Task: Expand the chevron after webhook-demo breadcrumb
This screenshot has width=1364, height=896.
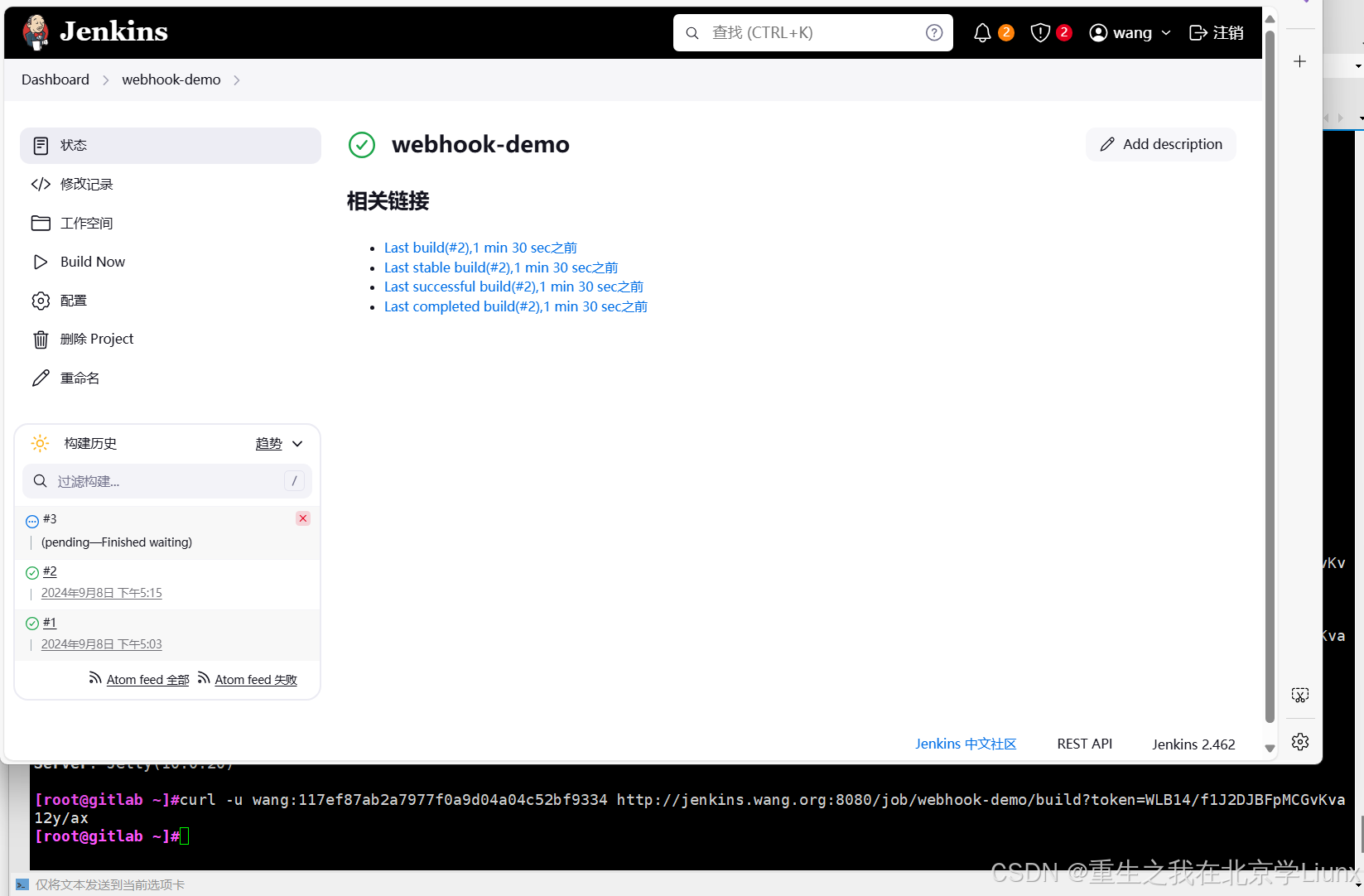Action: pos(236,80)
